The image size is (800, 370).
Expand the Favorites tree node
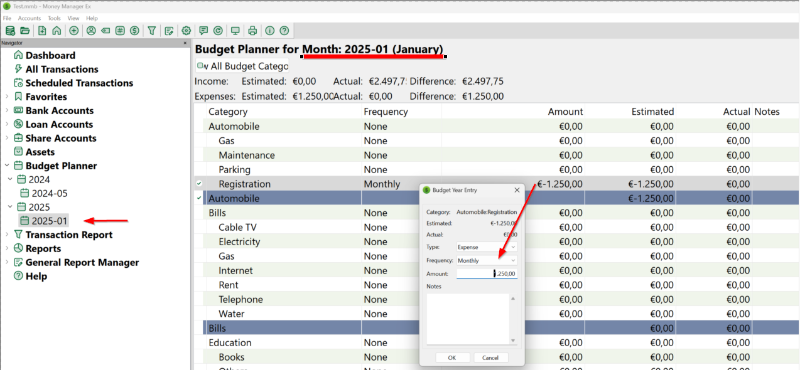point(7,96)
